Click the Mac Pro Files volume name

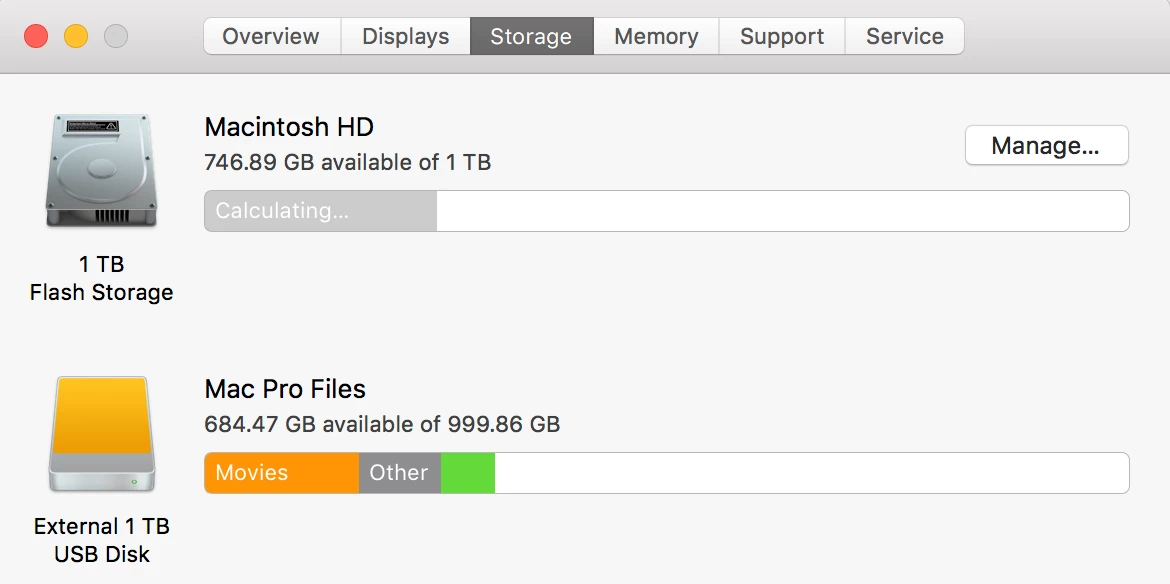(285, 389)
